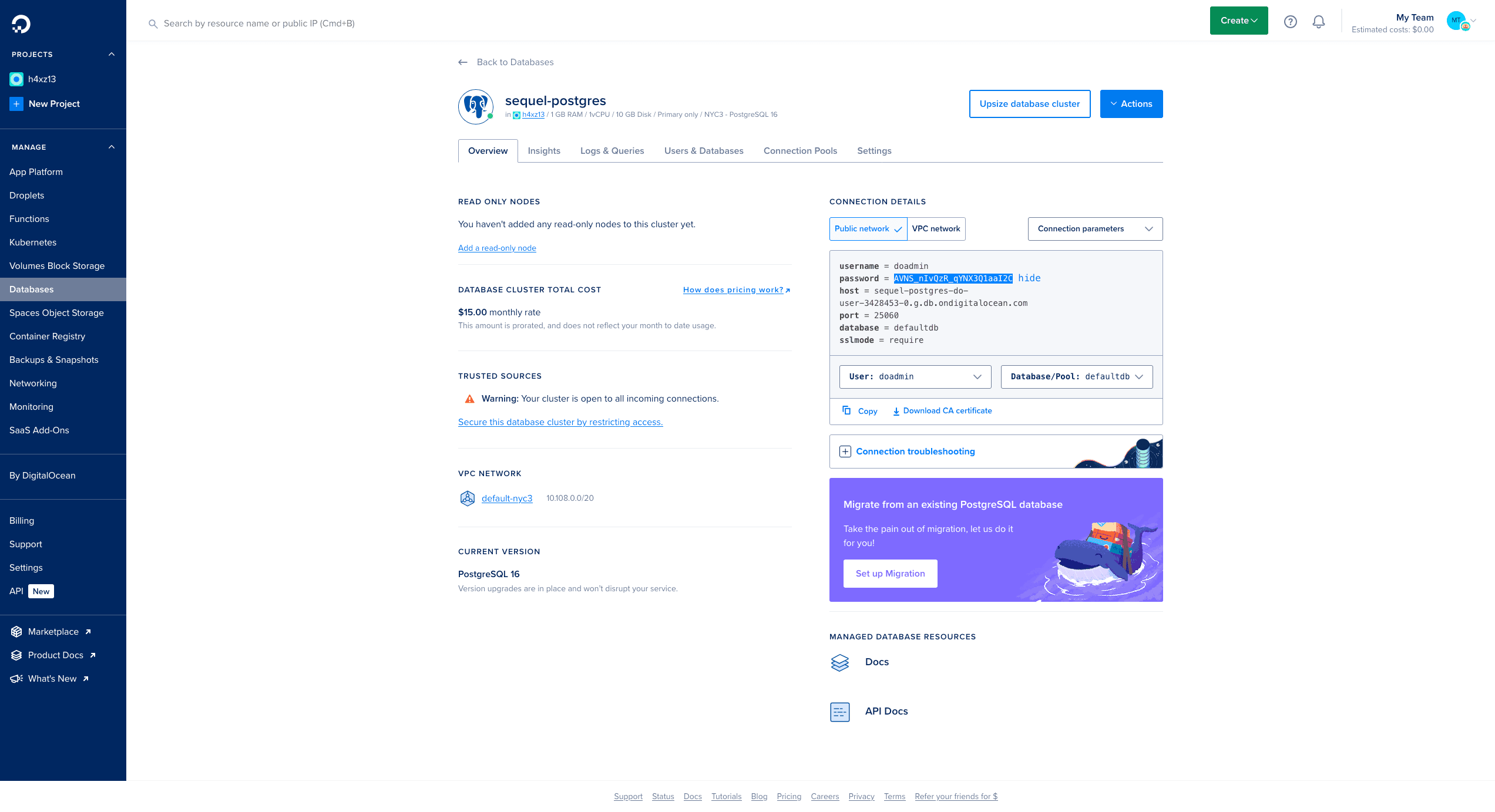1495x812 pixels.
Task: Click the PostgreSQL elephant logo
Action: coord(476,107)
